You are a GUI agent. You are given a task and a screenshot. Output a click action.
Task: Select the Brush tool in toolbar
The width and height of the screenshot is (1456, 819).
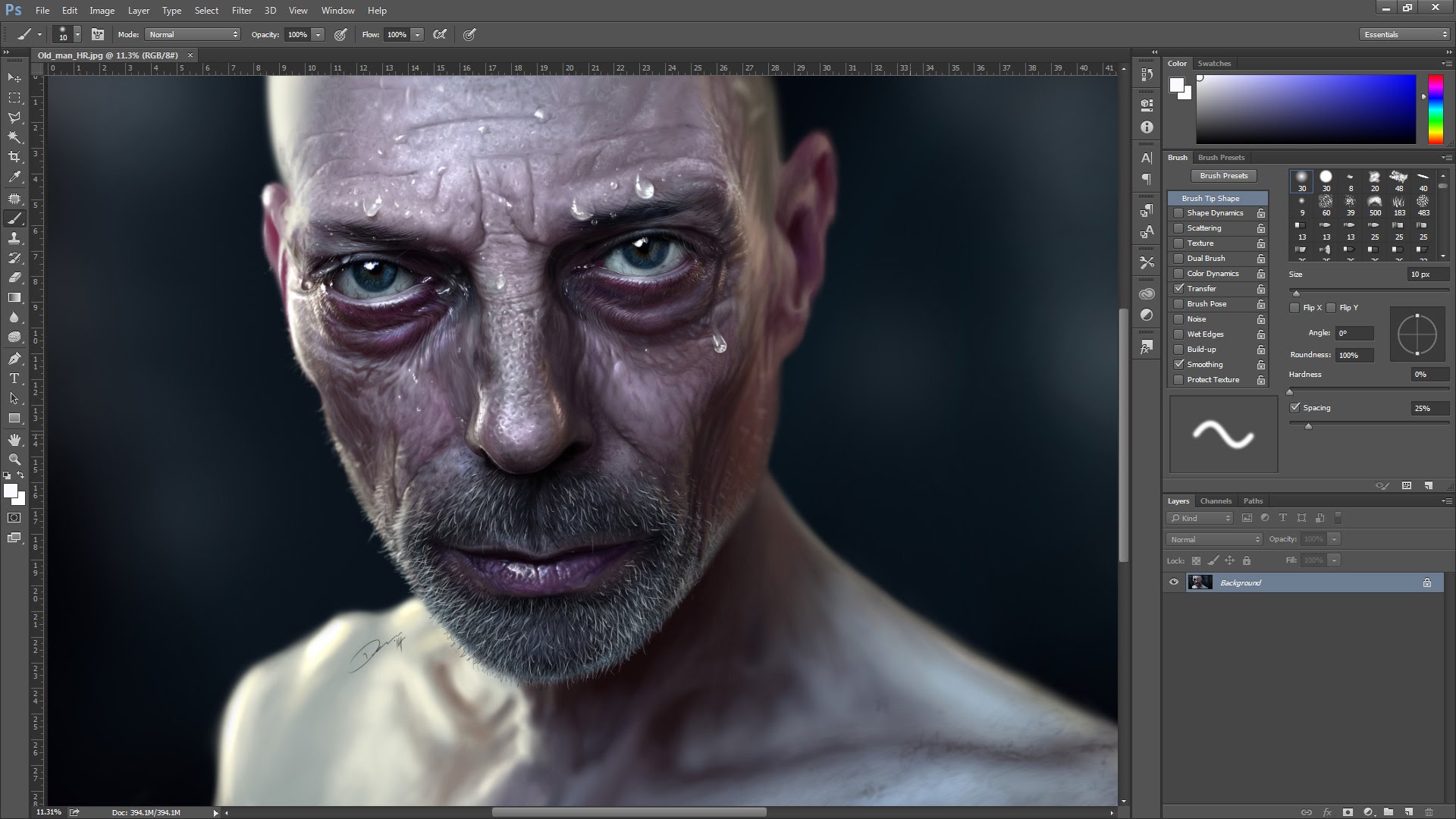click(x=15, y=218)
